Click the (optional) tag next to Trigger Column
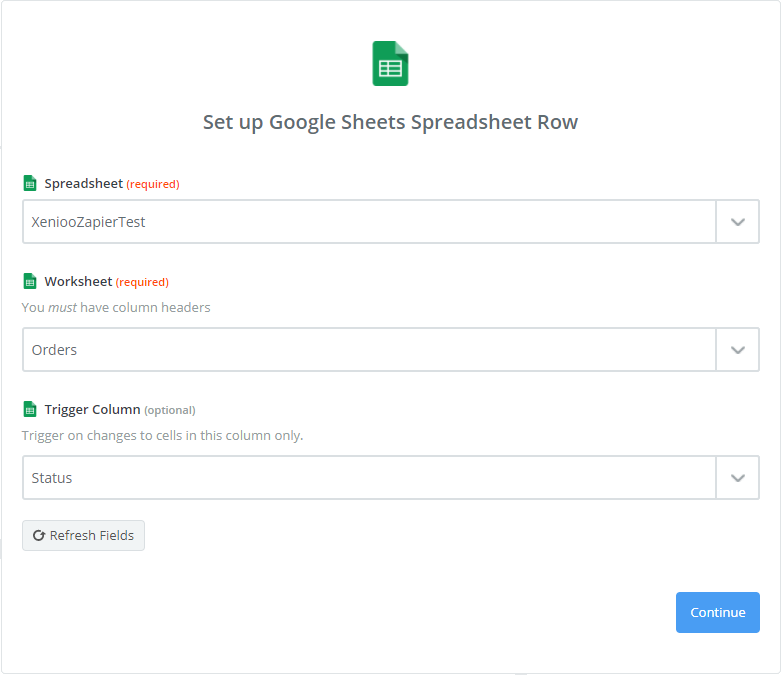 coord(170,410)
